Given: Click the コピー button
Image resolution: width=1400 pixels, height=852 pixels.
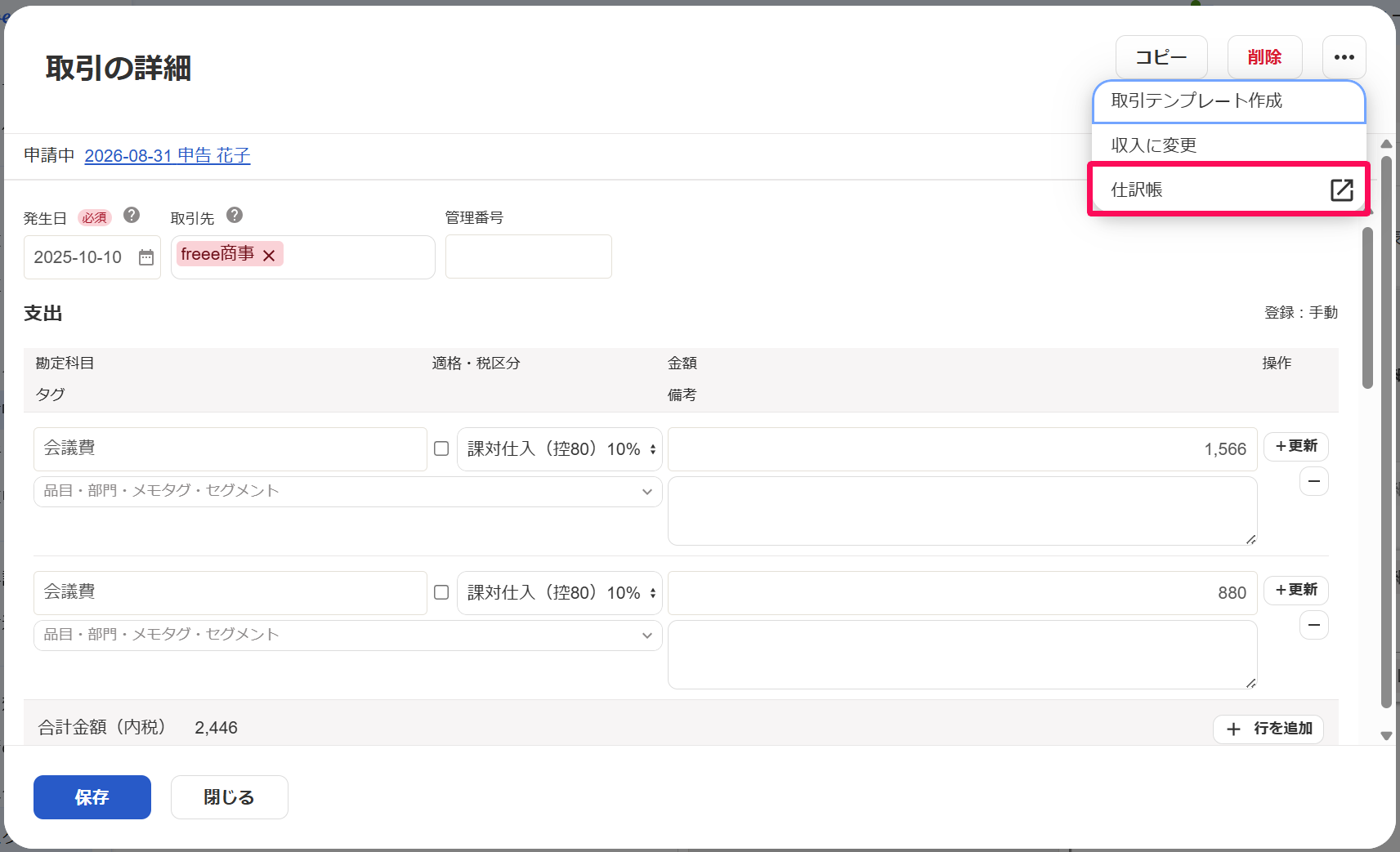Looking at the screenshot, I should click(x=1161, y=57).
